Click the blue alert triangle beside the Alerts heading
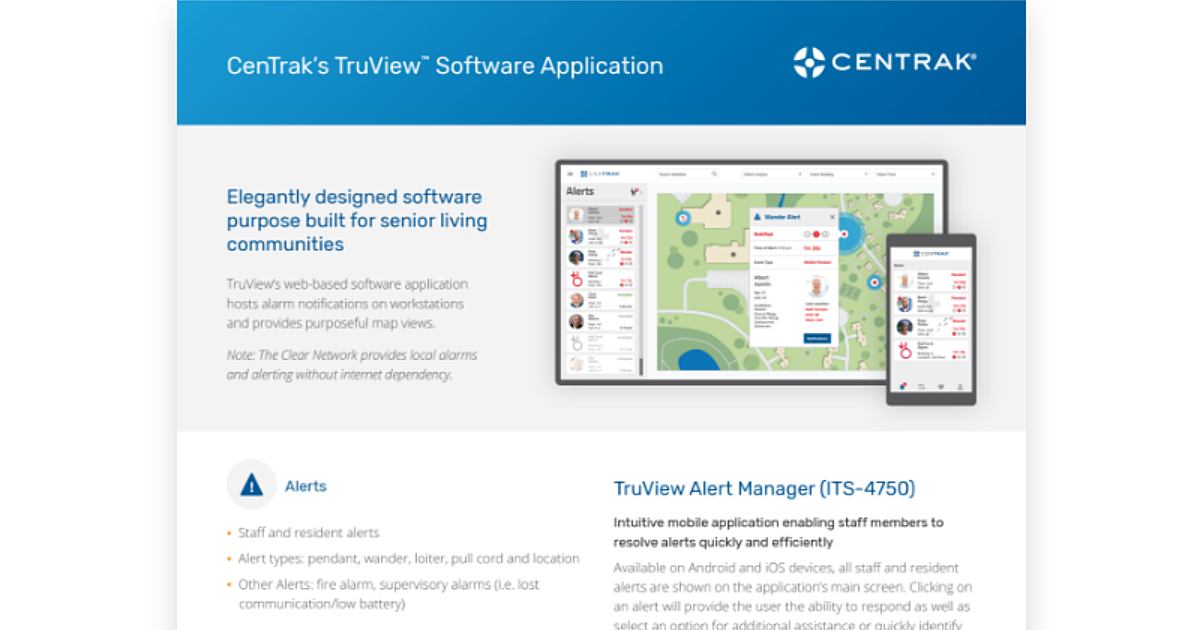The height and width of the screenshot is (630, 1200). (250, 486)
